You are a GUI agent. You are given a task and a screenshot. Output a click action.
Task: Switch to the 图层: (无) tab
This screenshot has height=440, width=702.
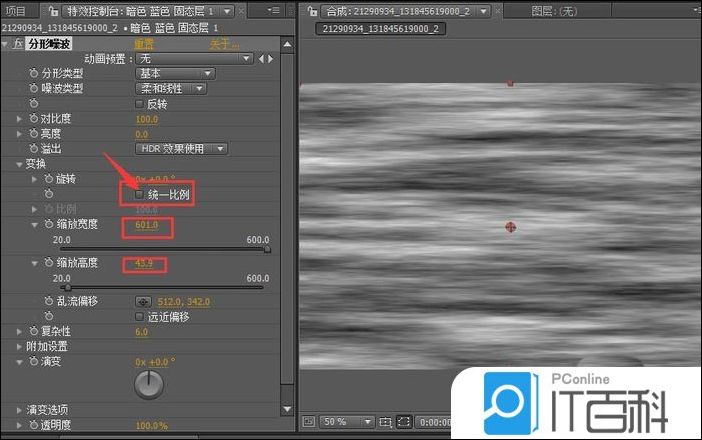pyautogui.click(x=554, y=11)
